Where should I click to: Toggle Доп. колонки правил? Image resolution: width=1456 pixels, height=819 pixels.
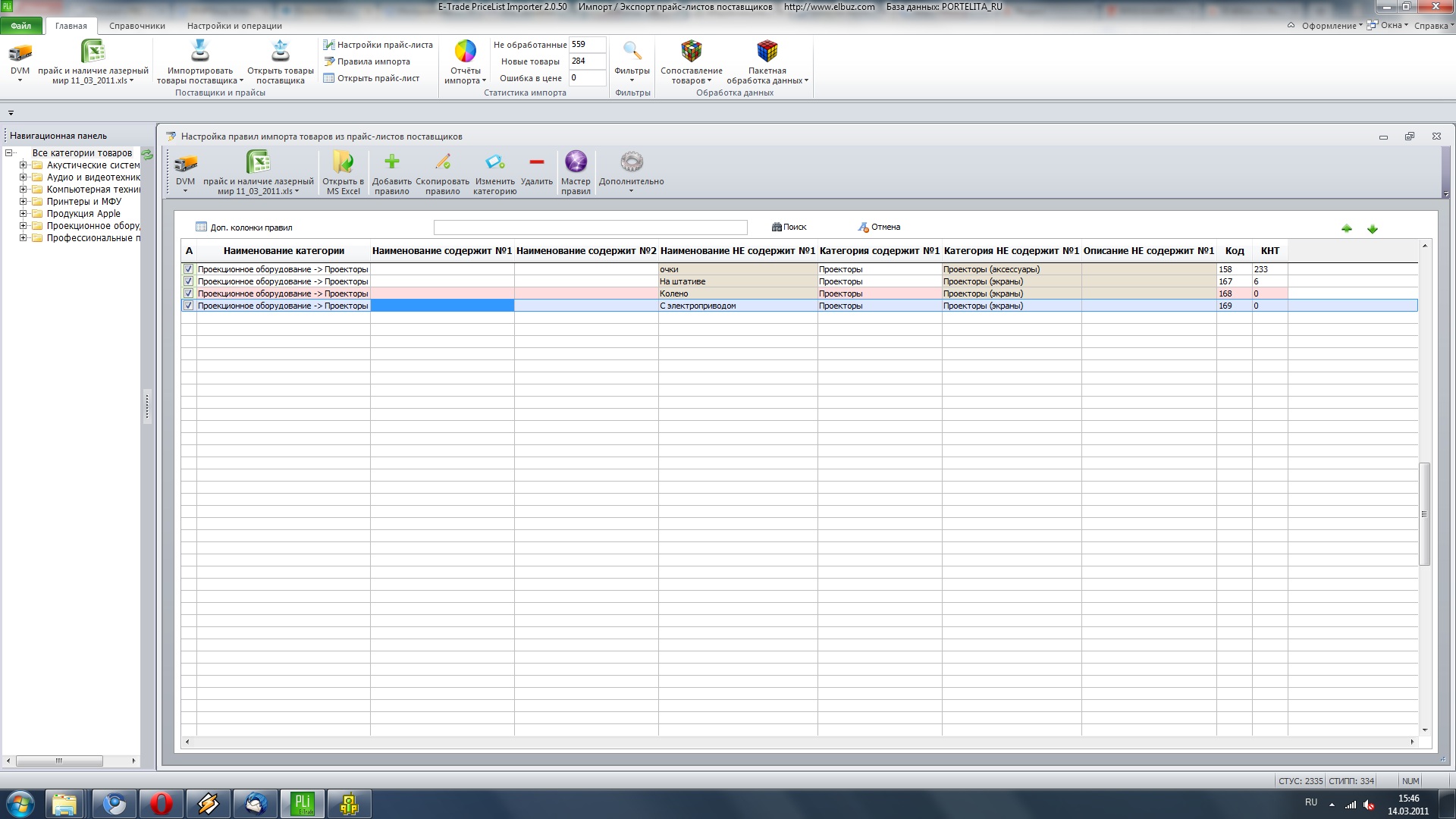coord(243,227)
